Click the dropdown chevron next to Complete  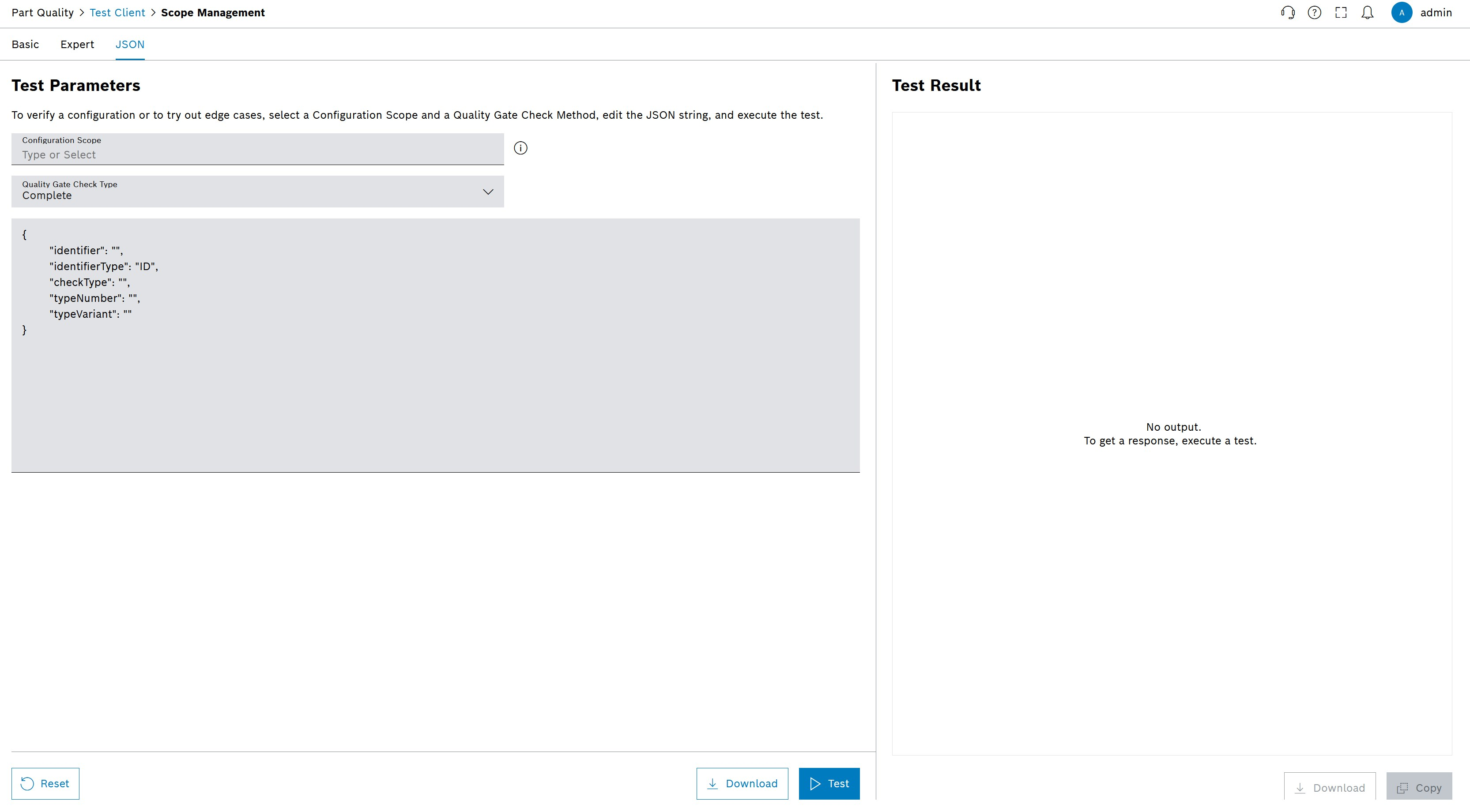488,192
